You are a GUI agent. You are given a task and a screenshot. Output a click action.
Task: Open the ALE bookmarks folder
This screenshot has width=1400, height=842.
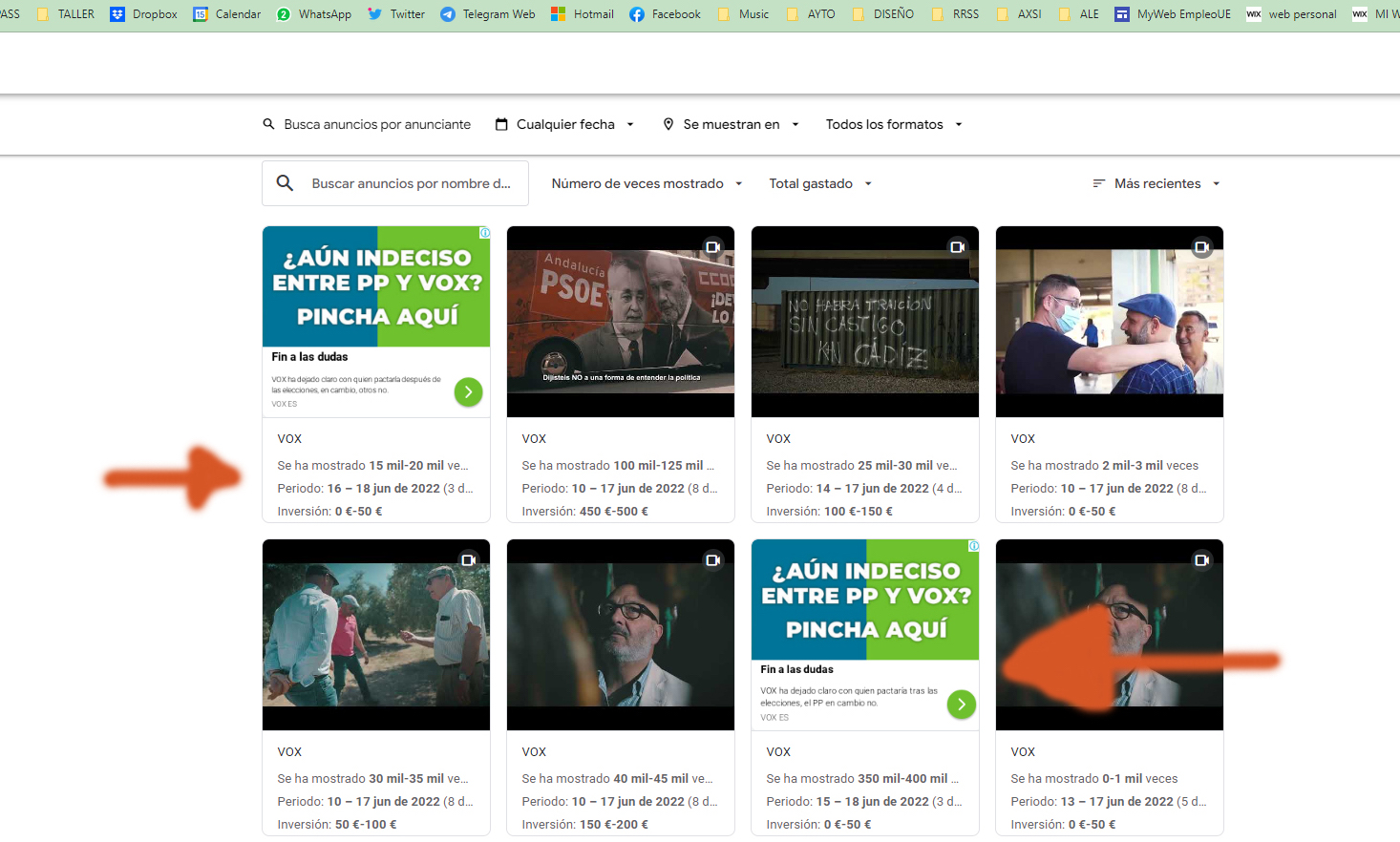1078,14
